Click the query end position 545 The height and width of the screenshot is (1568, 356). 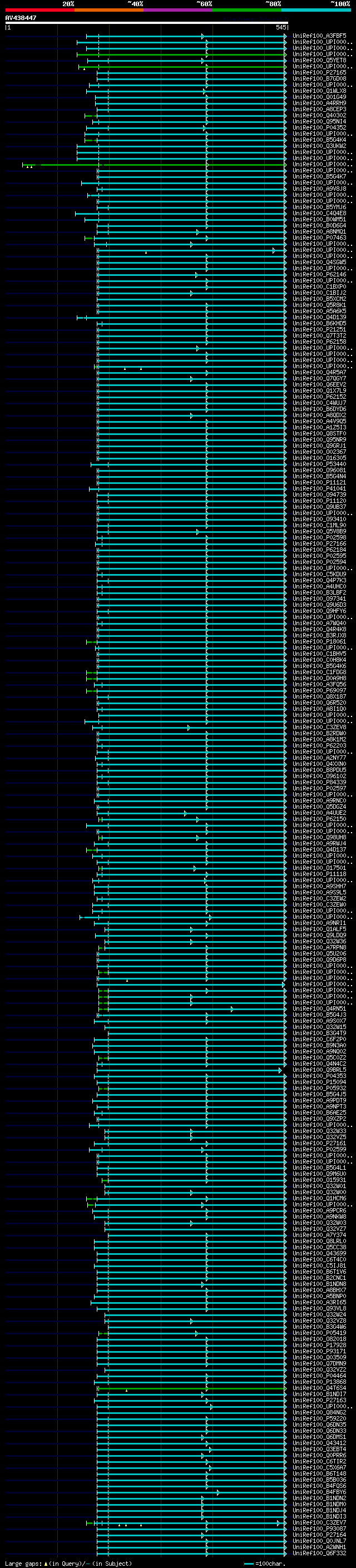280,27
